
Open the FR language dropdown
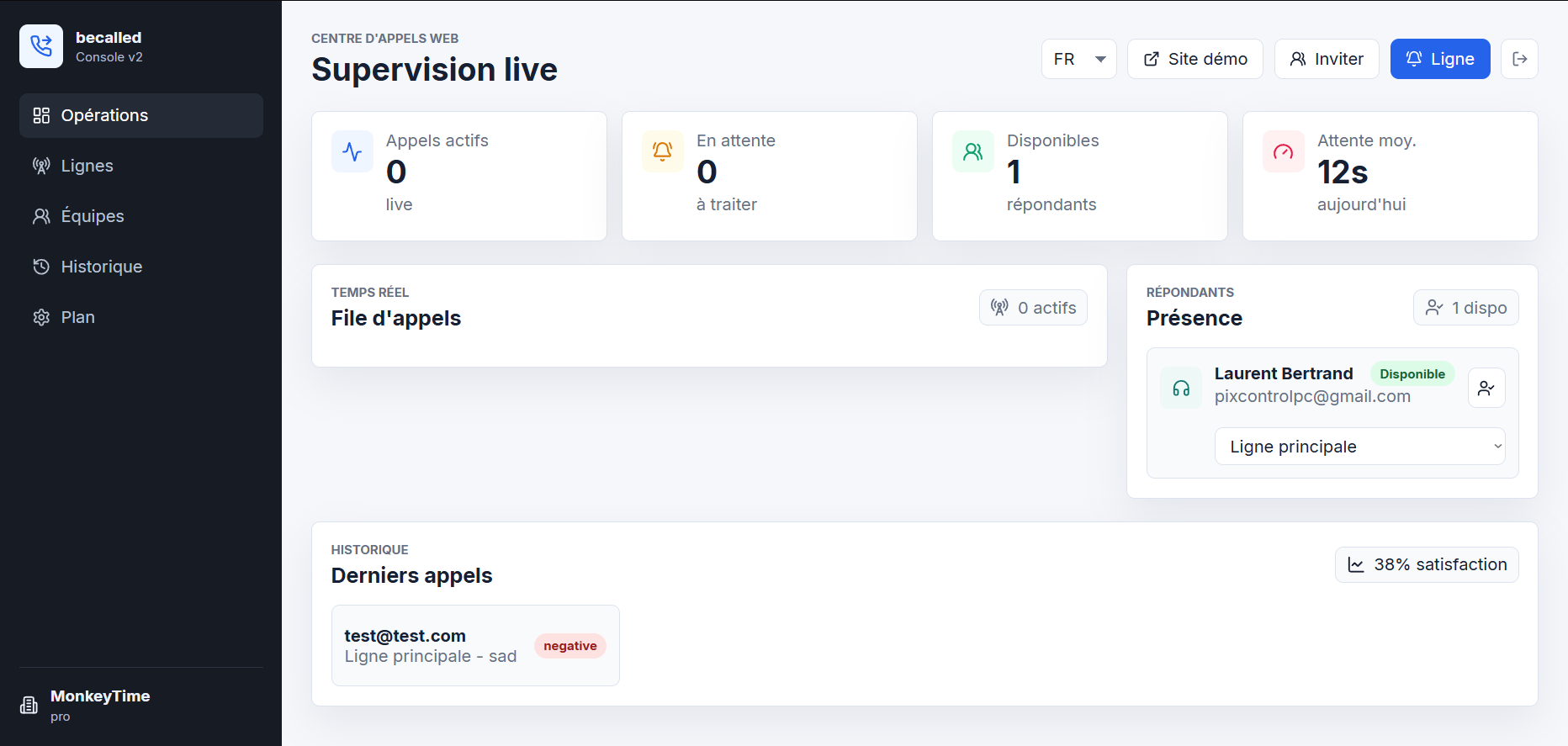(1079, 59)
